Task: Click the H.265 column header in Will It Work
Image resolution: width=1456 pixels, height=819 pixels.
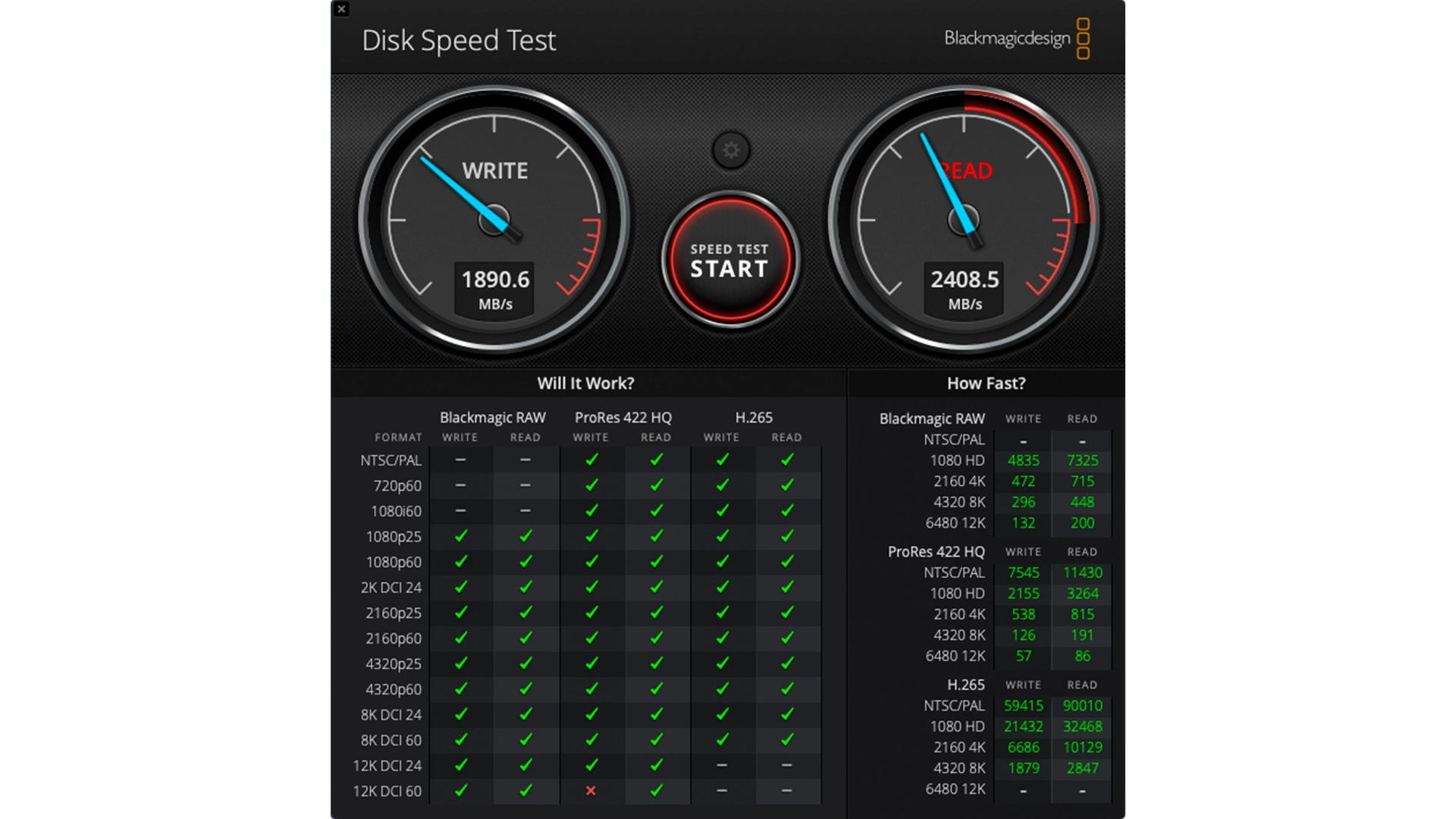Action: tap(754, 417)
